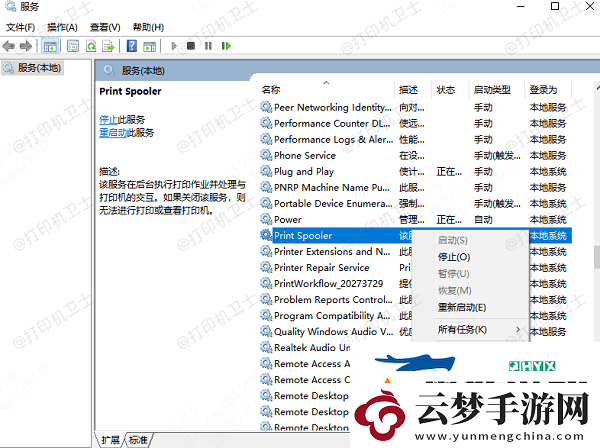Viewport: 600px width, 448px height.
Task: Click the Start service play icon
Action: pyautogui.click(x=174, y=46)
